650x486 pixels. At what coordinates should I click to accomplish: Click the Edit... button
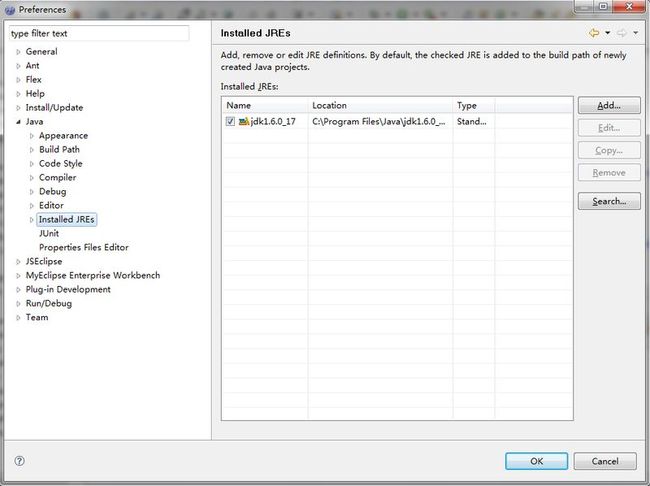[x=609, y=128]
